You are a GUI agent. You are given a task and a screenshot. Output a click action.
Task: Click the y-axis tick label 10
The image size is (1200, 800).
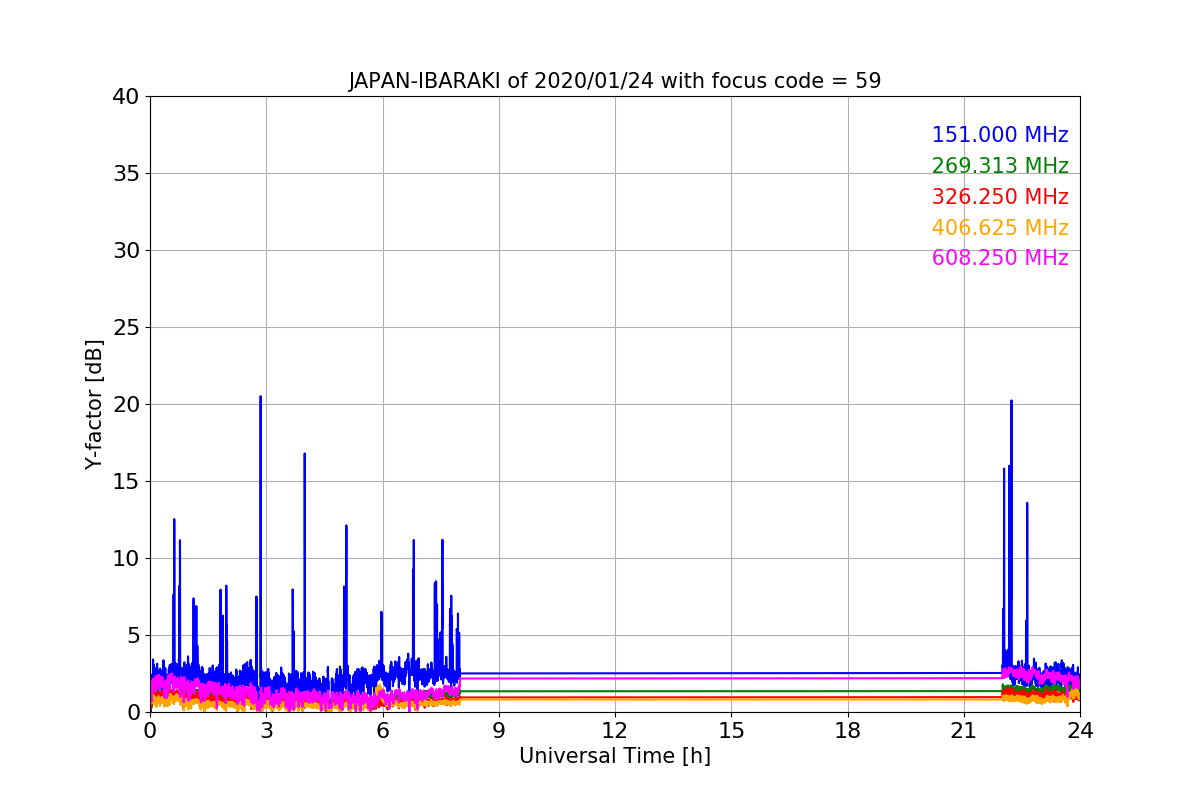pos(125,559)
